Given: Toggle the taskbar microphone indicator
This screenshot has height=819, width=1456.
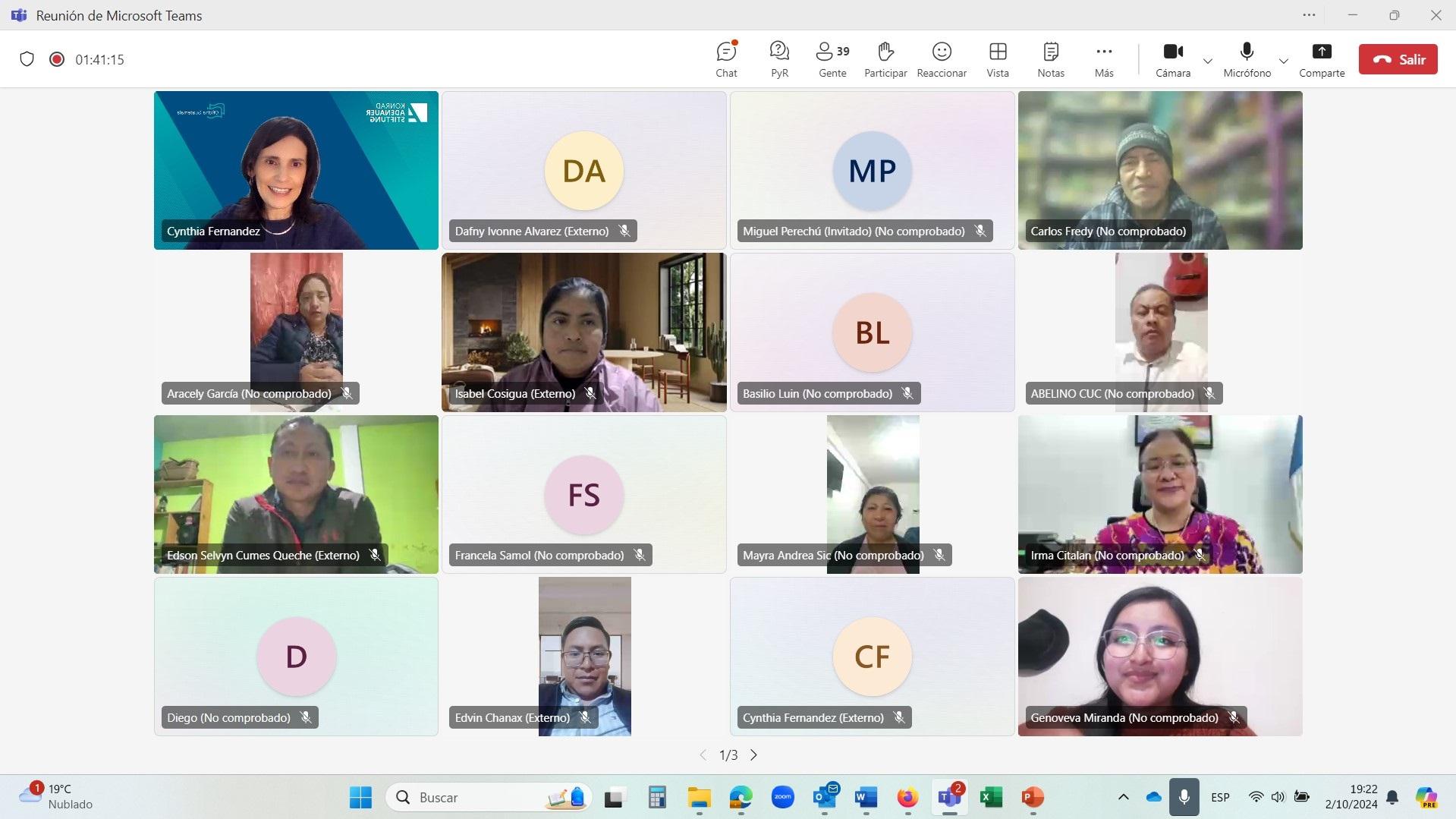Looking at the screenshot, I should click(1184, 797).
